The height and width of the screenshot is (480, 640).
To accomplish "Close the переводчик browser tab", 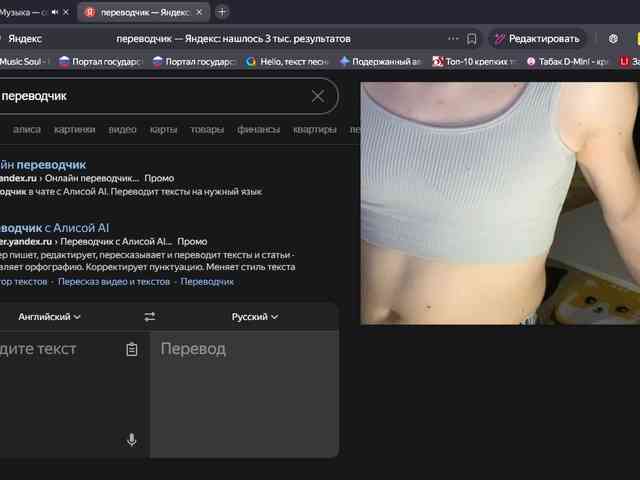I will click(201, 12).
